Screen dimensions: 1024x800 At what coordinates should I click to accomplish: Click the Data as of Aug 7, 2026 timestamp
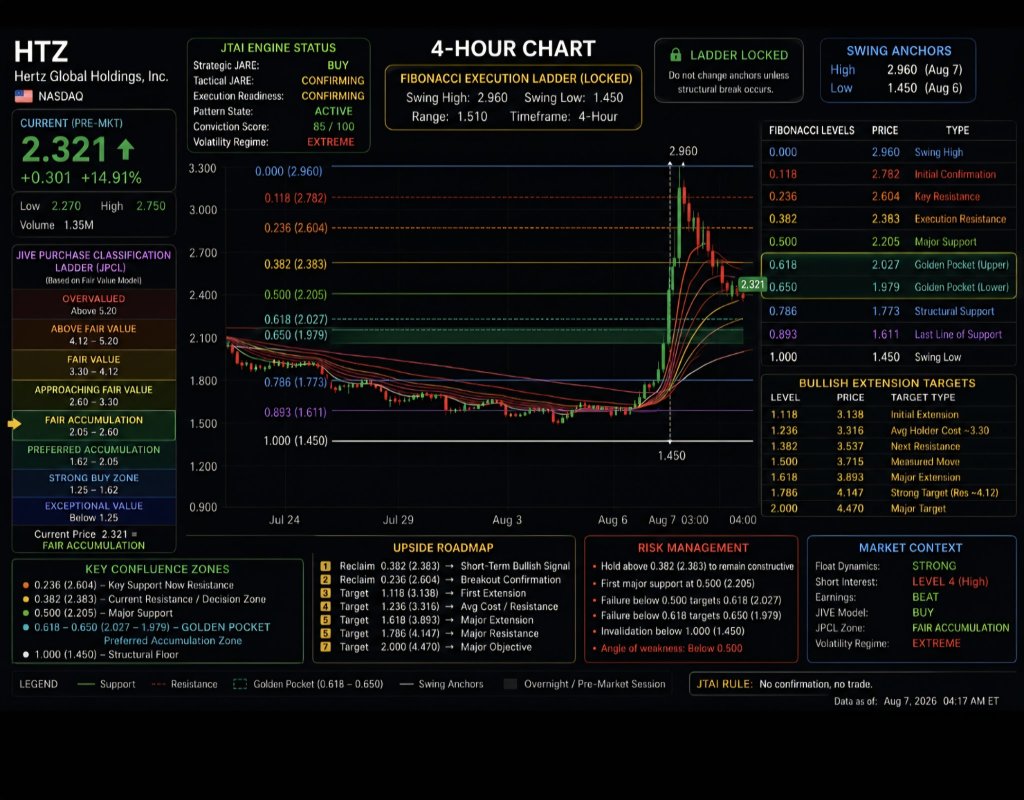point(916,701)
